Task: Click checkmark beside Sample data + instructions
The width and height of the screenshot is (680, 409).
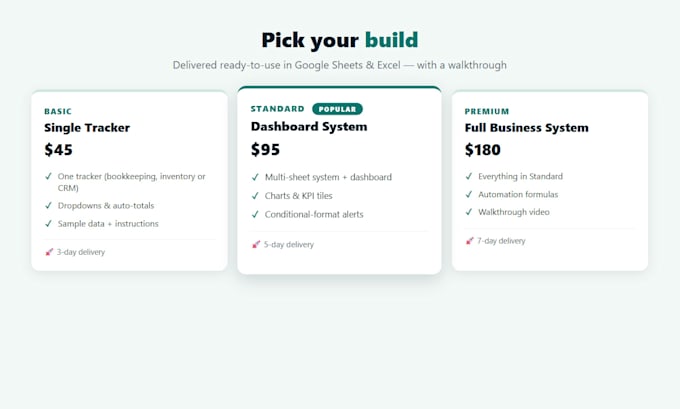Action: coord(48,224)
